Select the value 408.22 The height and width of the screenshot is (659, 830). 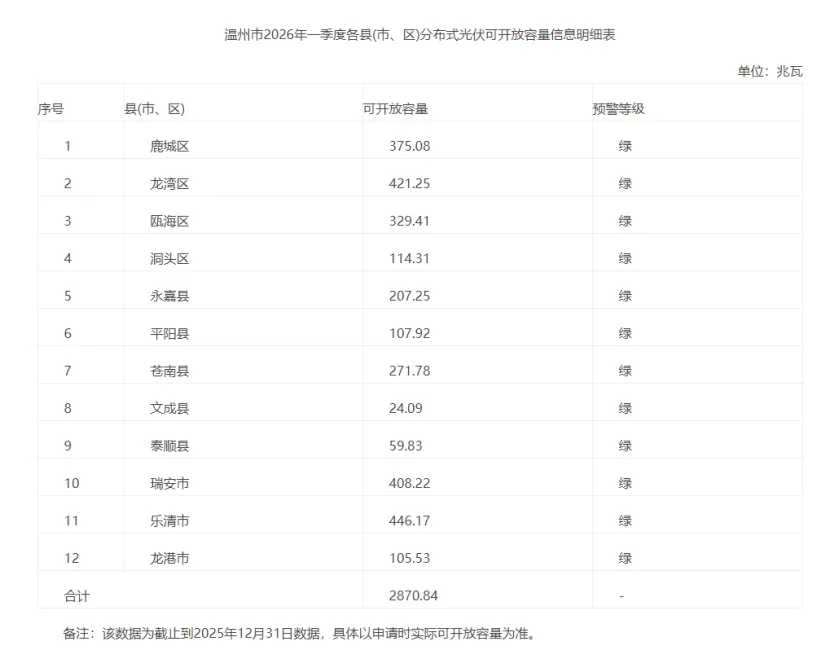point(409,483)
